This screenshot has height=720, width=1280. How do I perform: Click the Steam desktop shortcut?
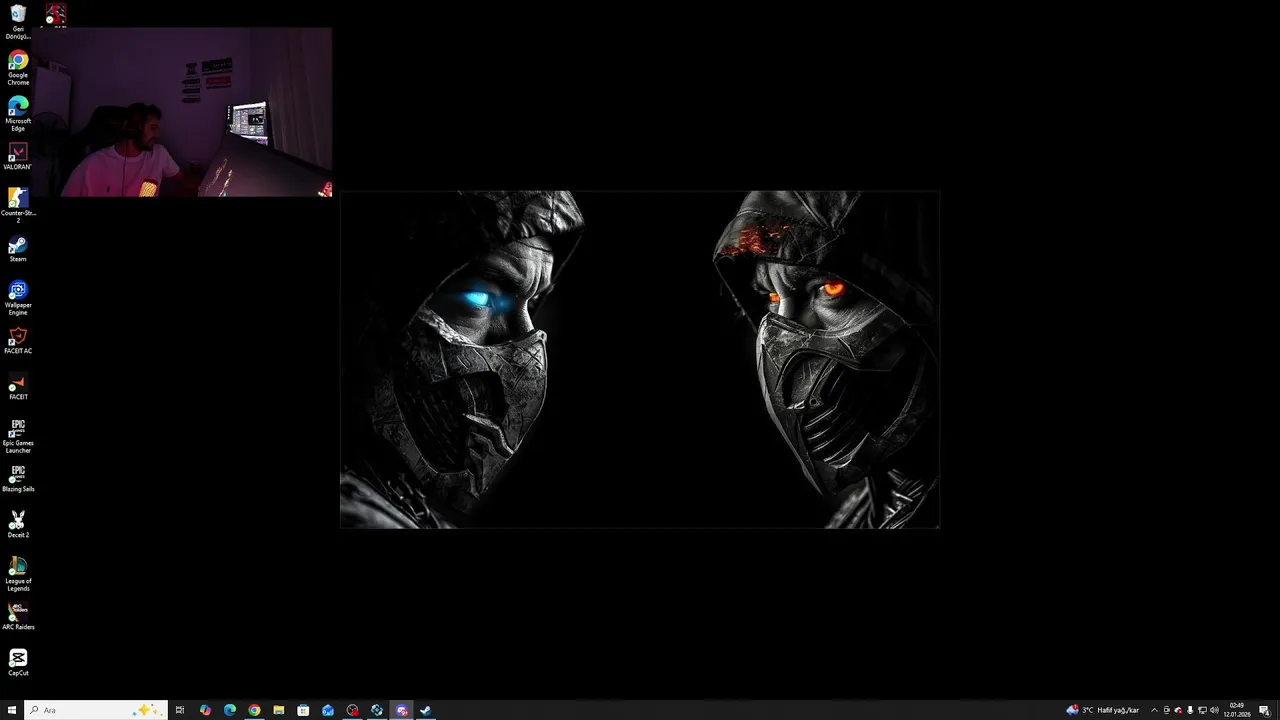pyautogui.click(x=18, y=250)
